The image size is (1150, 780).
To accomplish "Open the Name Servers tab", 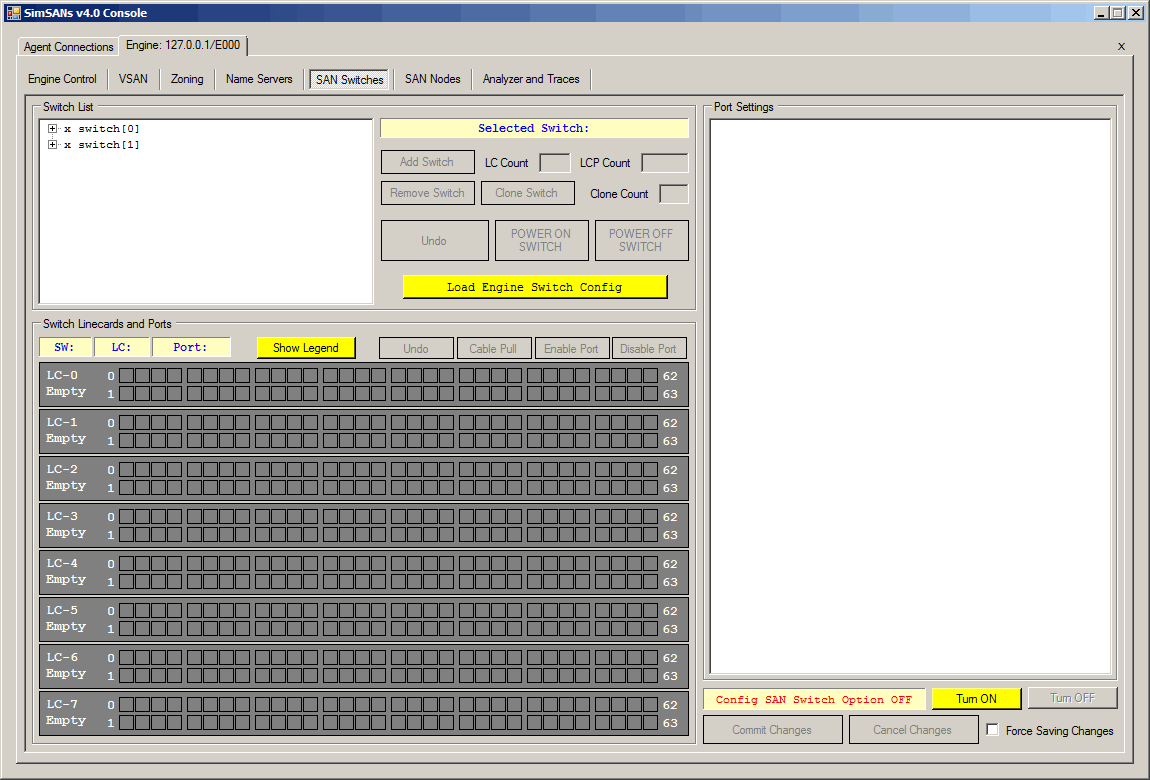I will coord(259,79).
